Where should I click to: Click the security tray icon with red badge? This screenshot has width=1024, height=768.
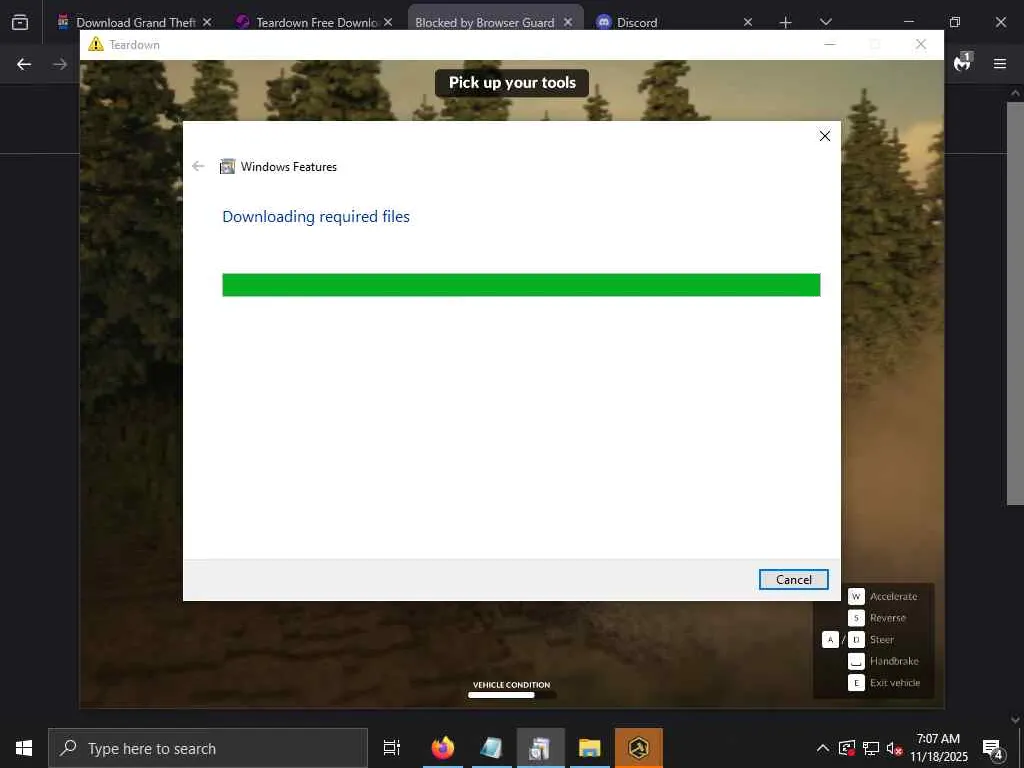coord(847,748)
